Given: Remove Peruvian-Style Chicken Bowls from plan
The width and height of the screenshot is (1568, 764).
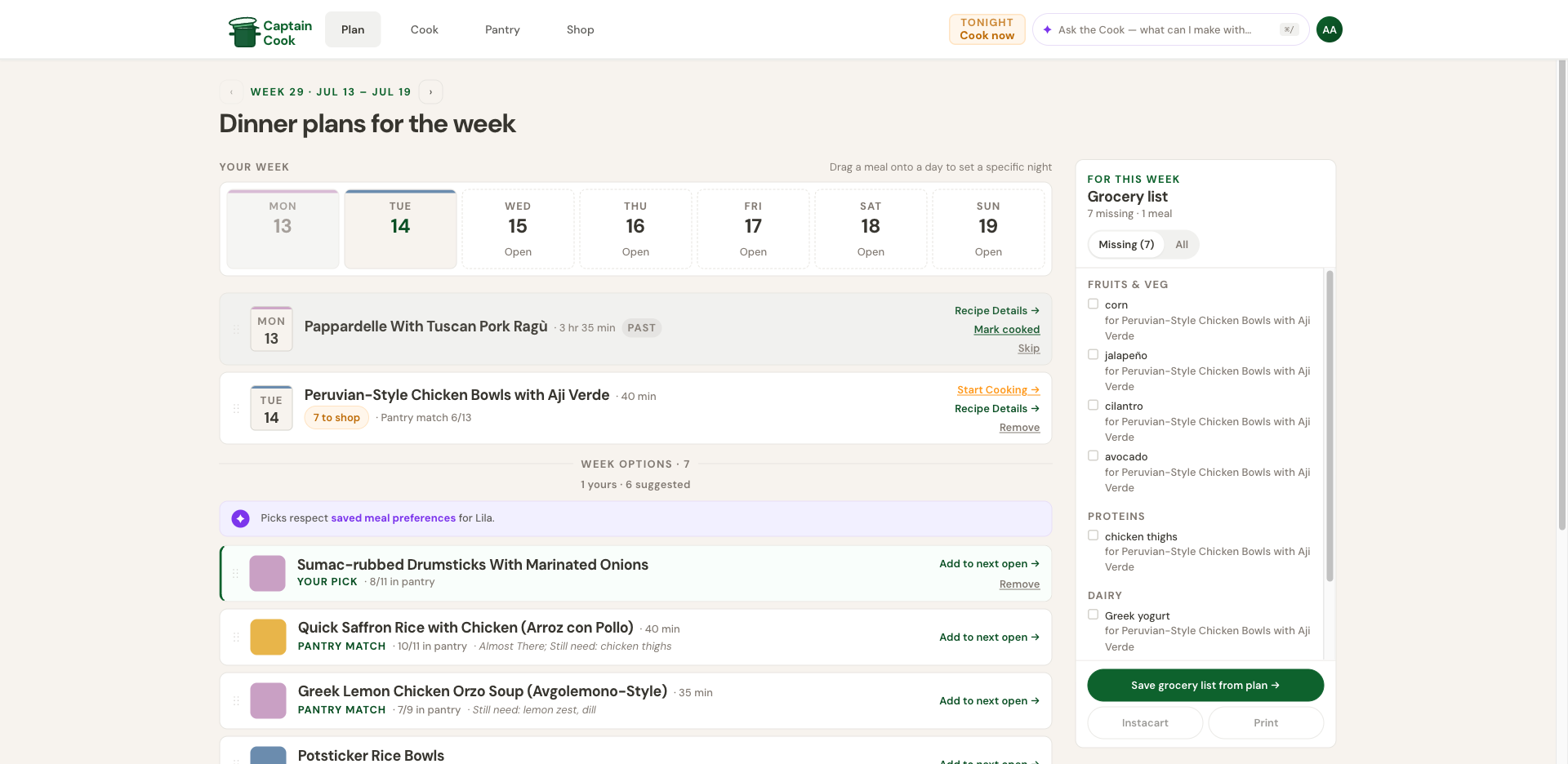Looking at the screenshot, I should [x=1019, y=428].
